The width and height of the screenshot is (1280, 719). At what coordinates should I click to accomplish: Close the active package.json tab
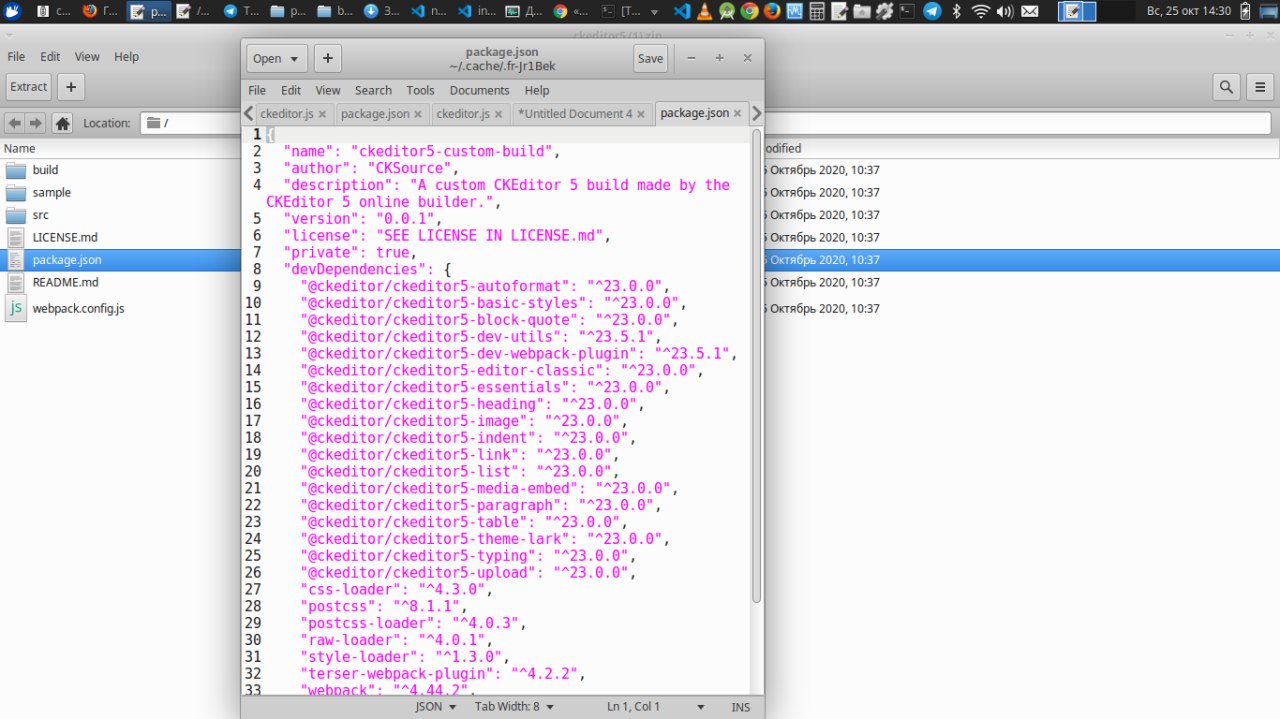pos(739,114)
